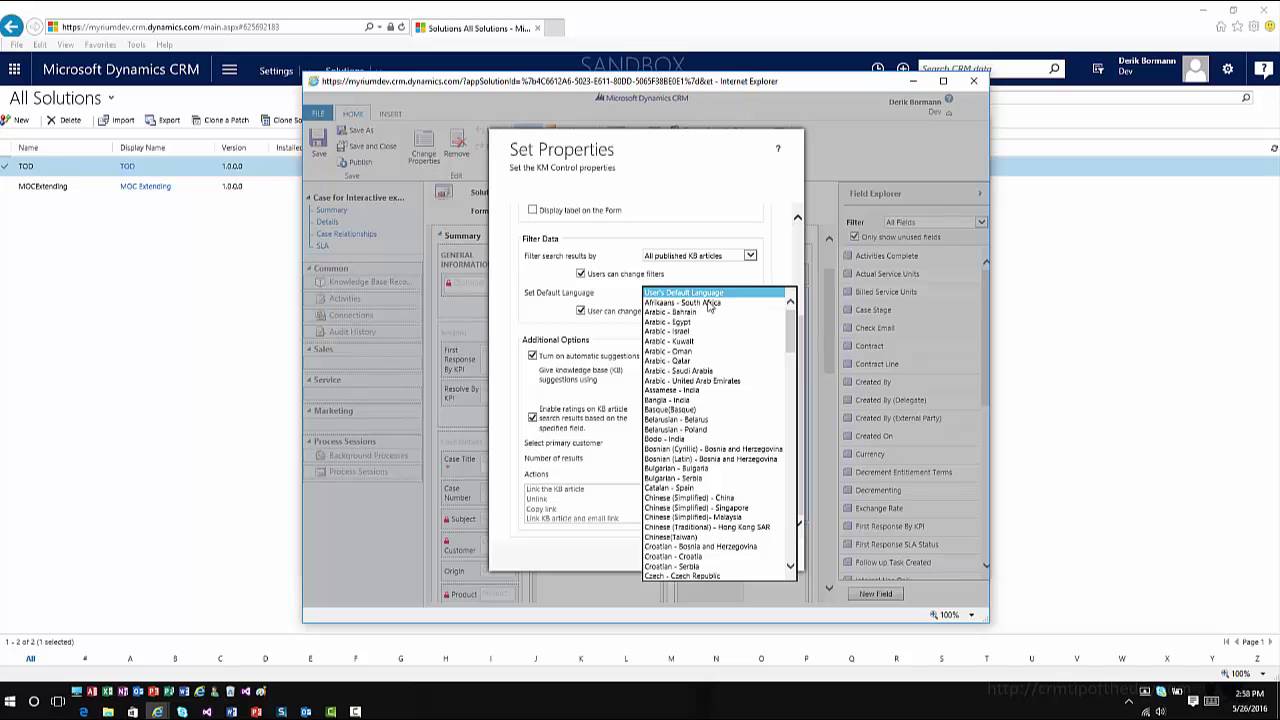Viewport: 1280px width, 720px height.
Task: Click Publish in form editor ribbon
Action: point(354,162)
